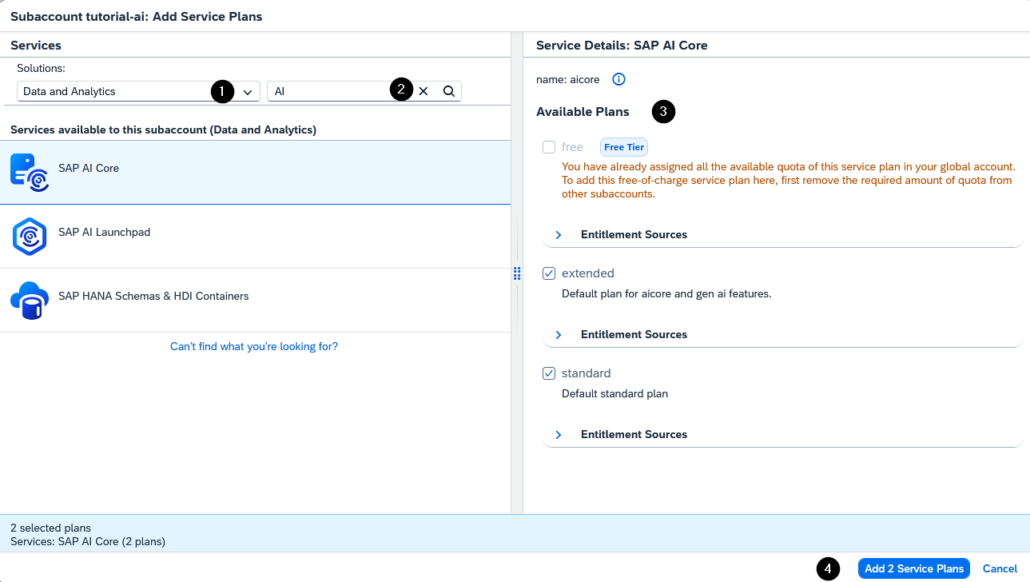
Task: Expand Entitlement Sources under free plan
Action: click(558, 235)
